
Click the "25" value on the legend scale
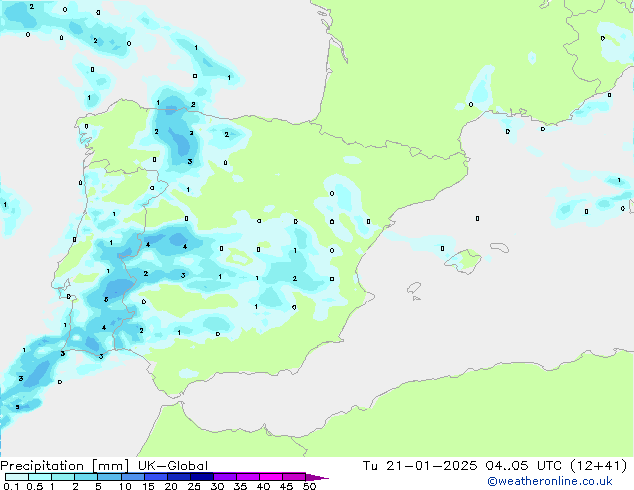point(194,486)
